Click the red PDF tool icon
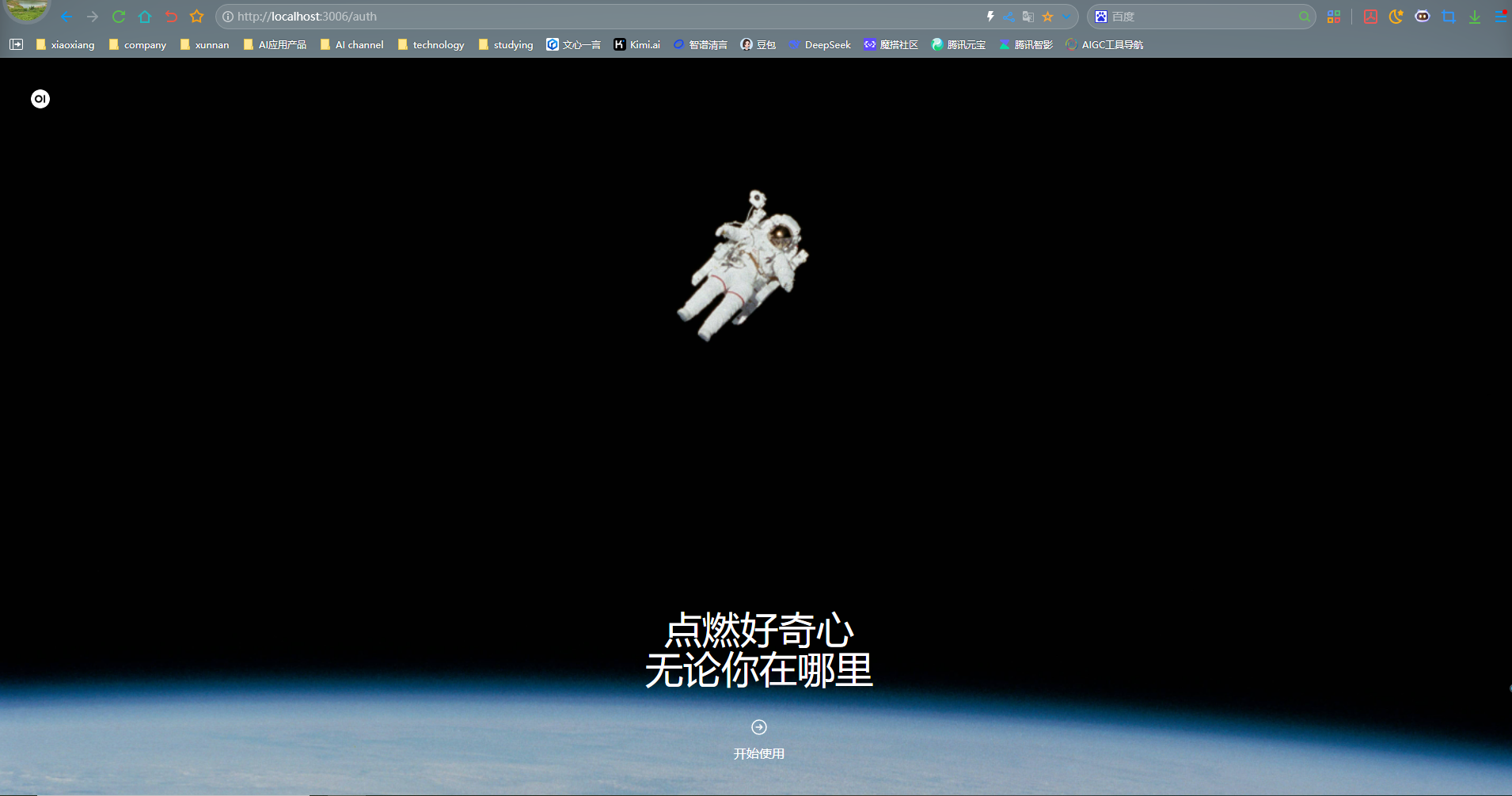 point(1370,17)
